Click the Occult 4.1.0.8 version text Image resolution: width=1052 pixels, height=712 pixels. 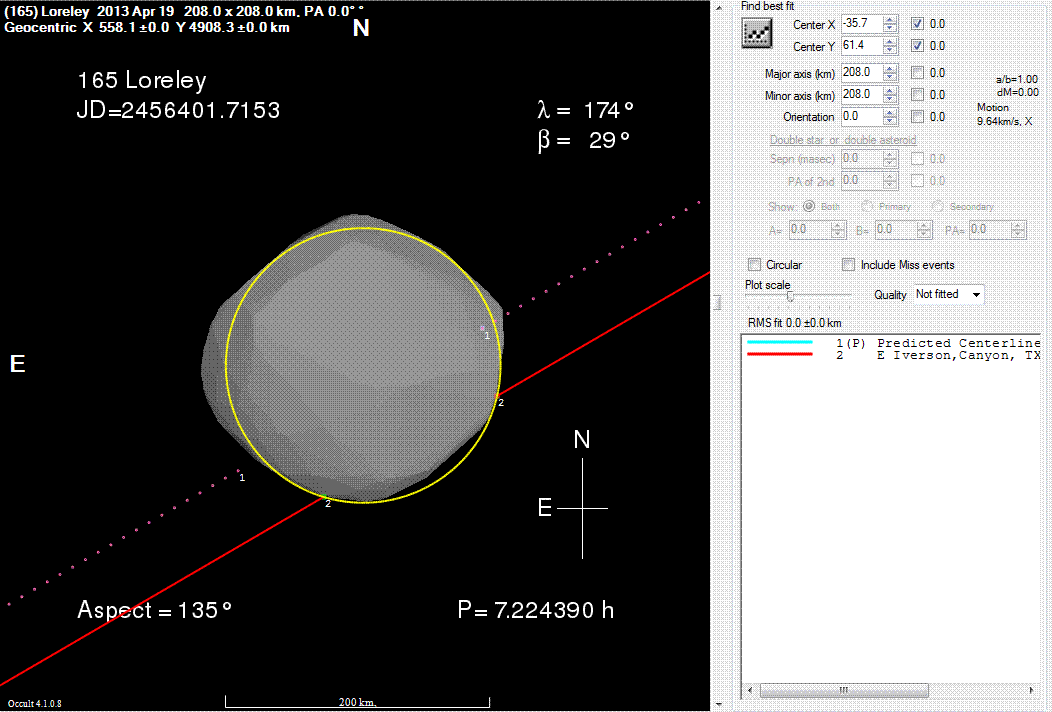[x=34, y=703]
